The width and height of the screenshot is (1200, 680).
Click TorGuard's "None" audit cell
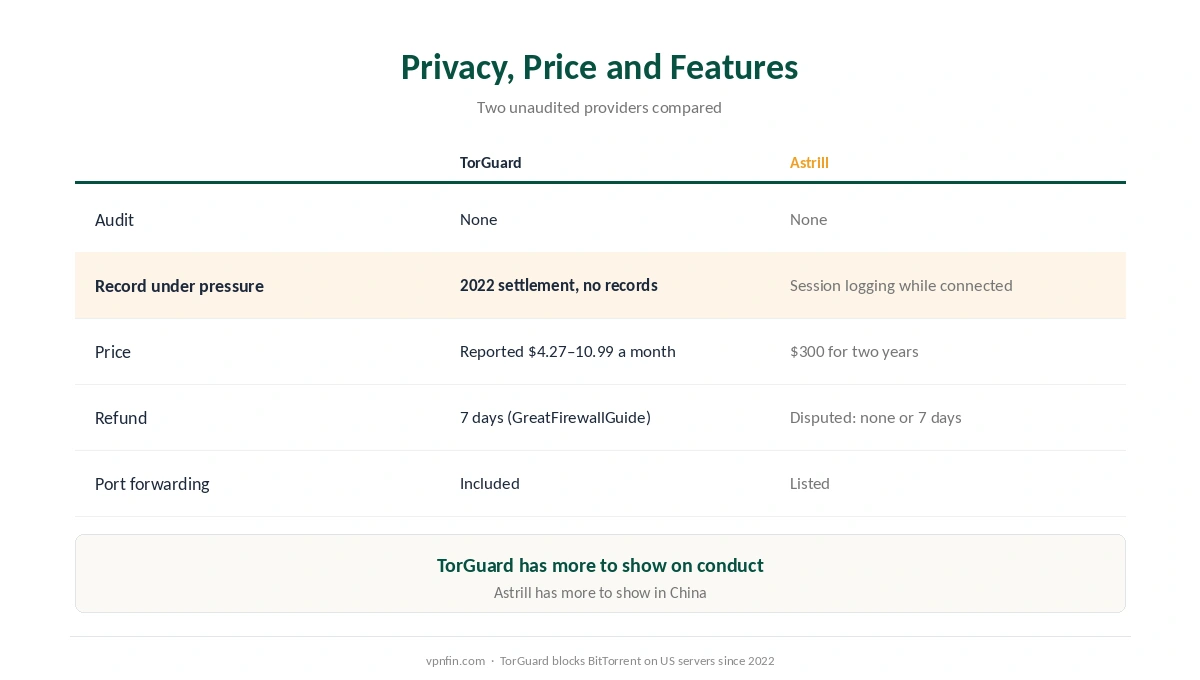click(478, 219)
